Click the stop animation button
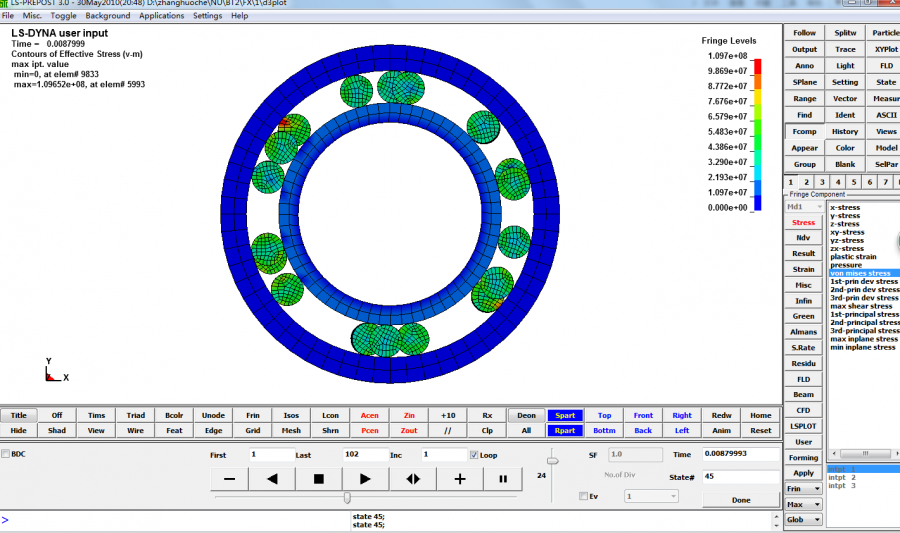Image resolution: width=900 pixels, height=533 pixels. coord(319,479)
